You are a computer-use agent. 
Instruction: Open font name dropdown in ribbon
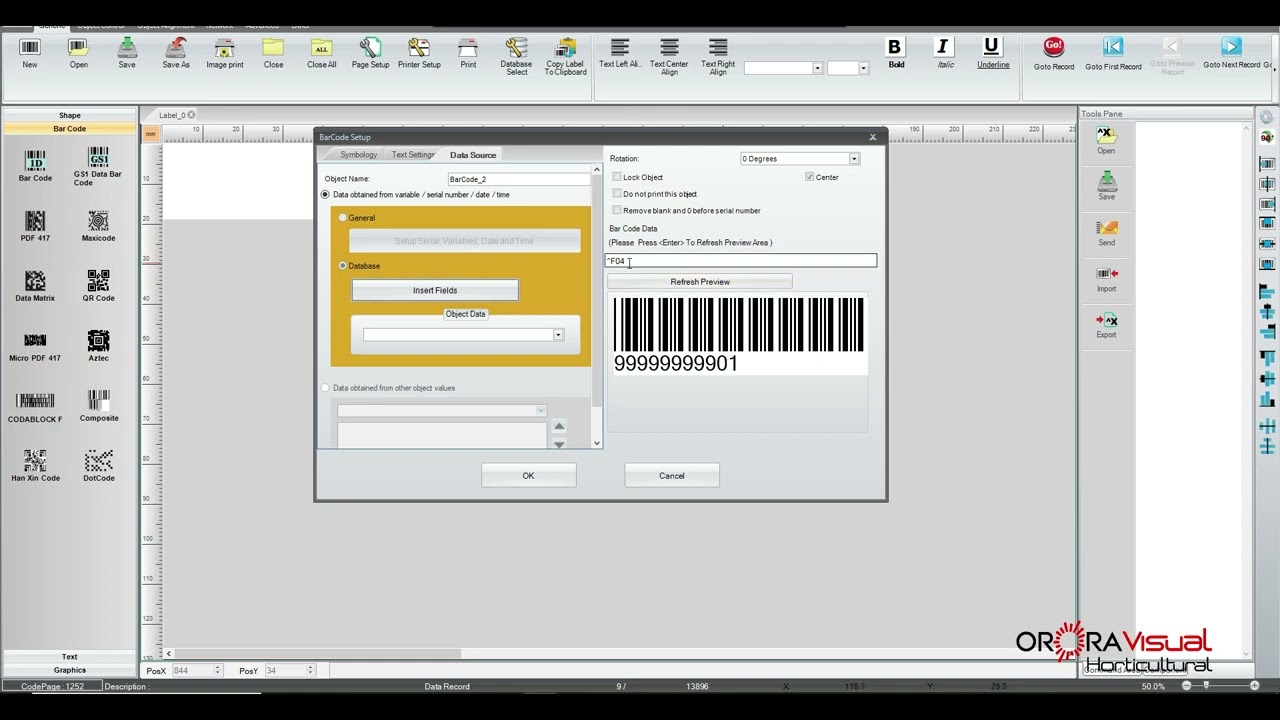point(817,68)
